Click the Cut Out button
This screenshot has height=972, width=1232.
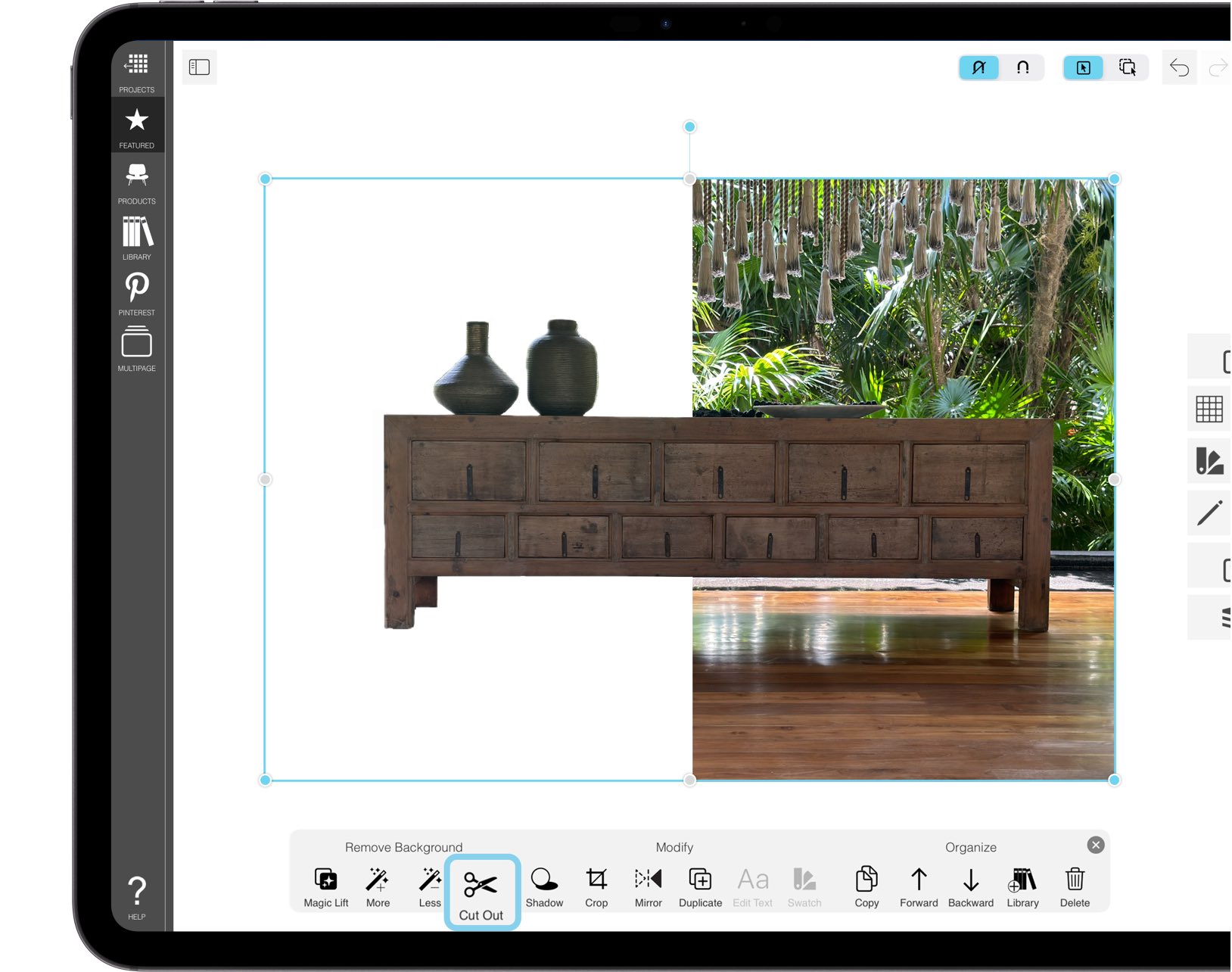[481, 887]
